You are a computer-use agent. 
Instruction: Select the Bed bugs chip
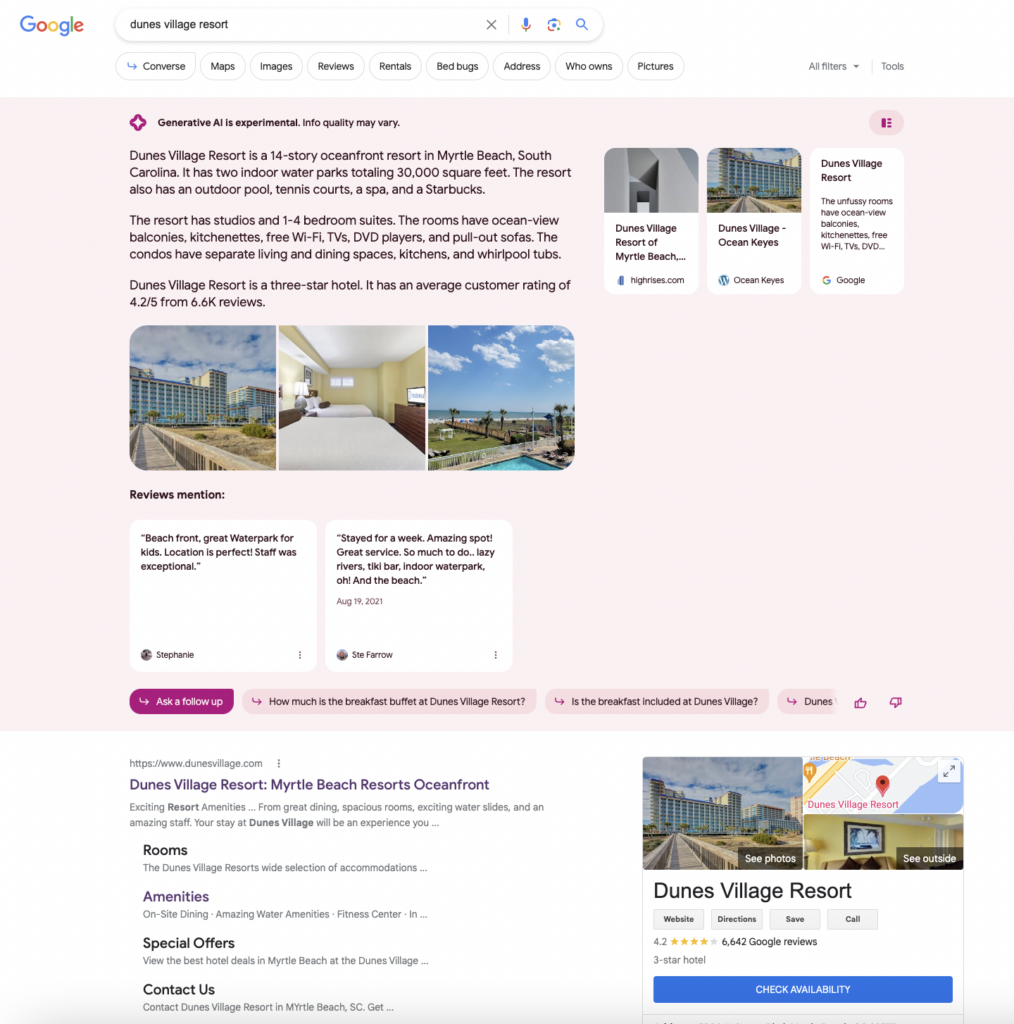(x=457, y=67)
